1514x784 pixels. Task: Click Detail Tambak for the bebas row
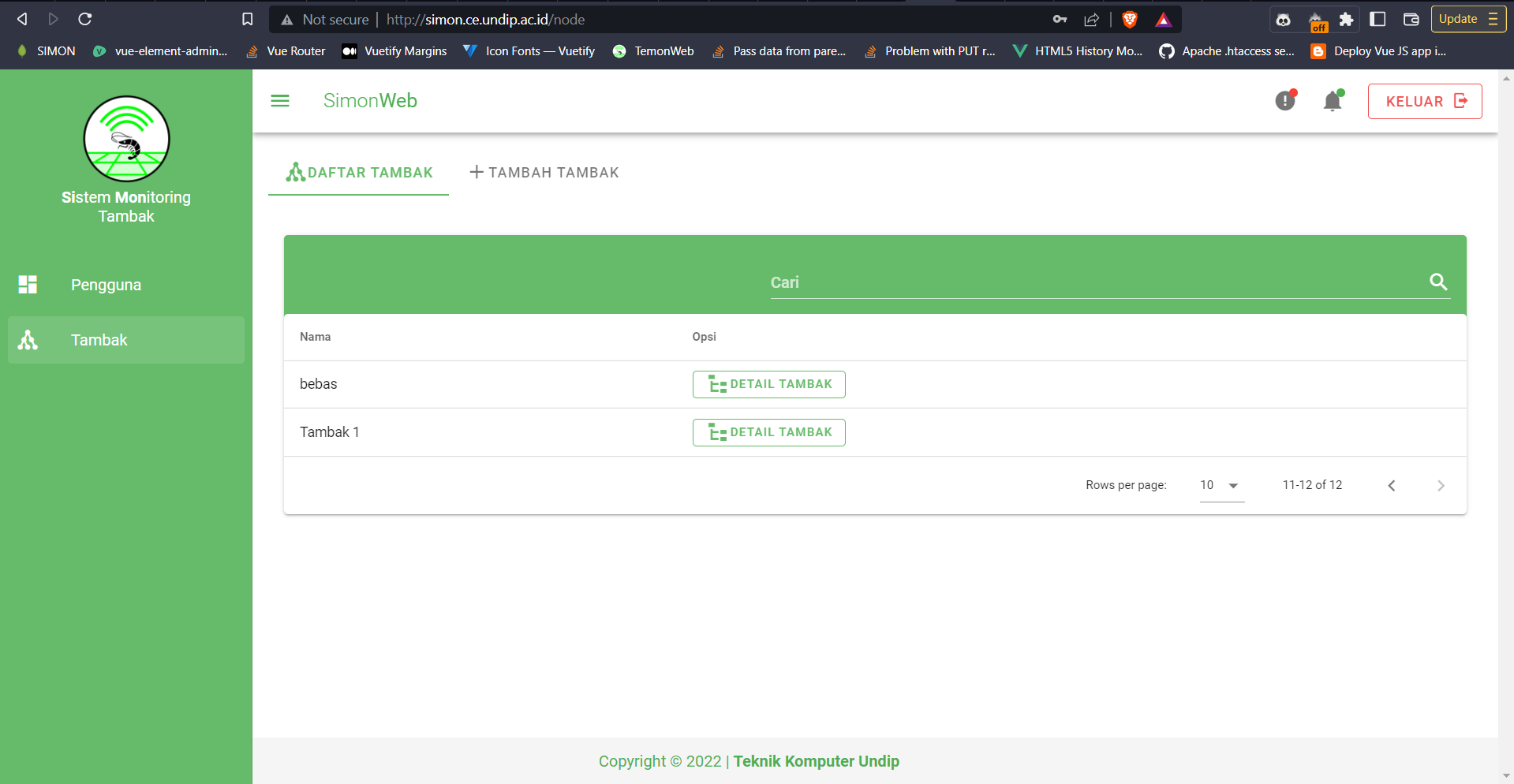pos(768,384)
